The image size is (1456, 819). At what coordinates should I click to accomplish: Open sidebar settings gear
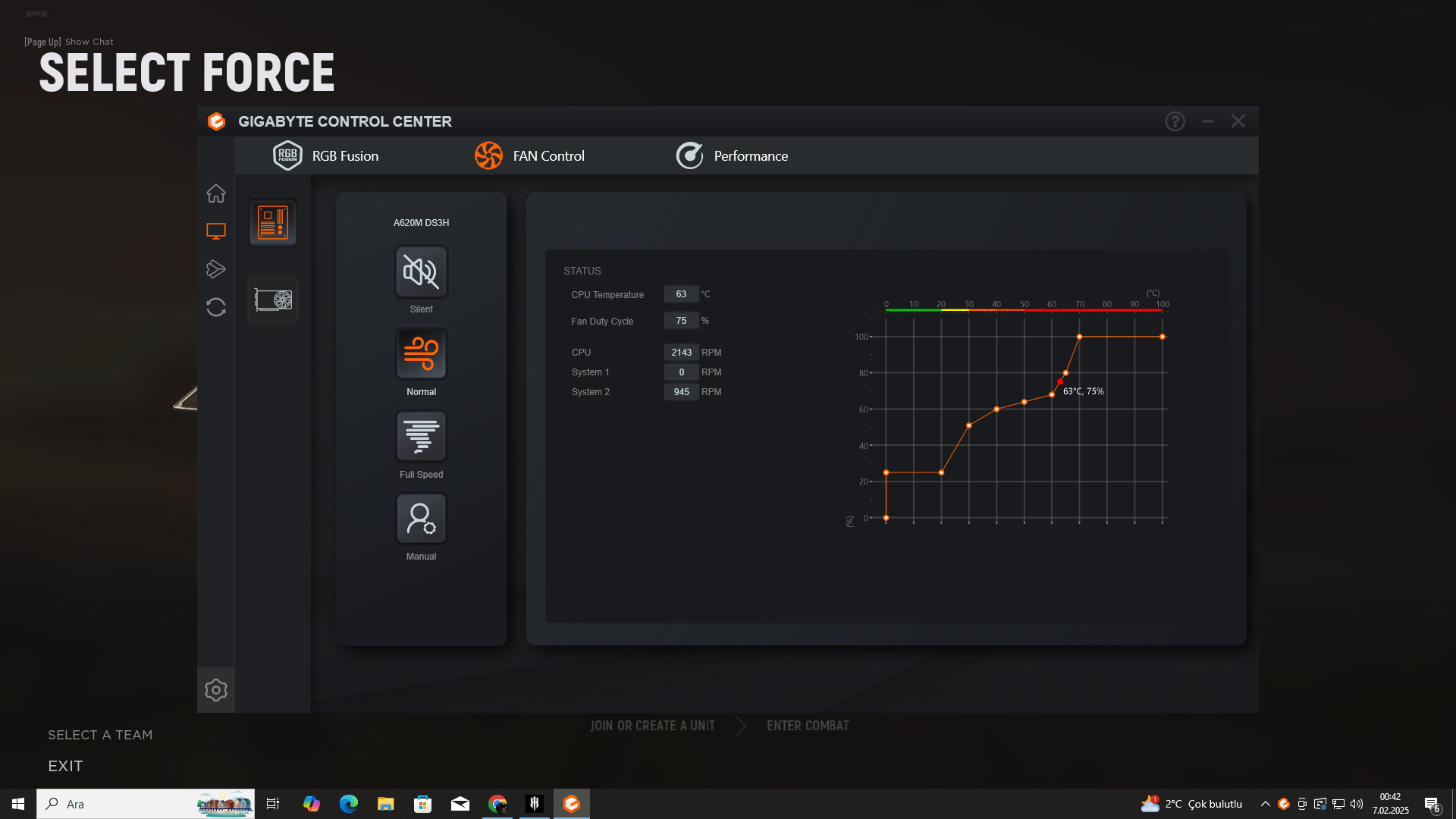tap(216, 690)
